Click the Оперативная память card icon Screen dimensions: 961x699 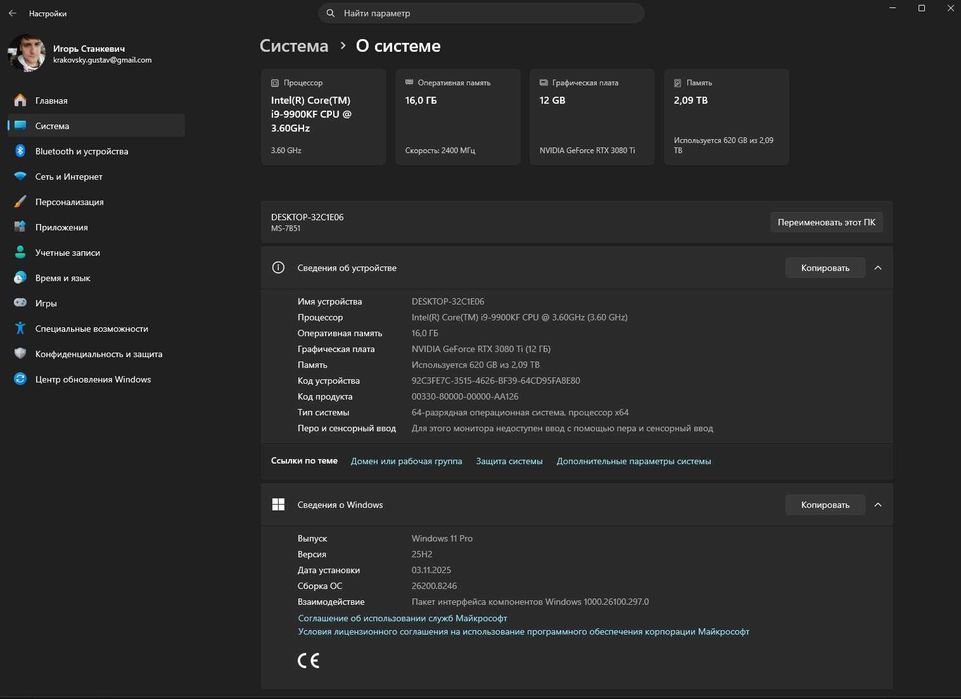pyautogui.click(x=409, y=82)
